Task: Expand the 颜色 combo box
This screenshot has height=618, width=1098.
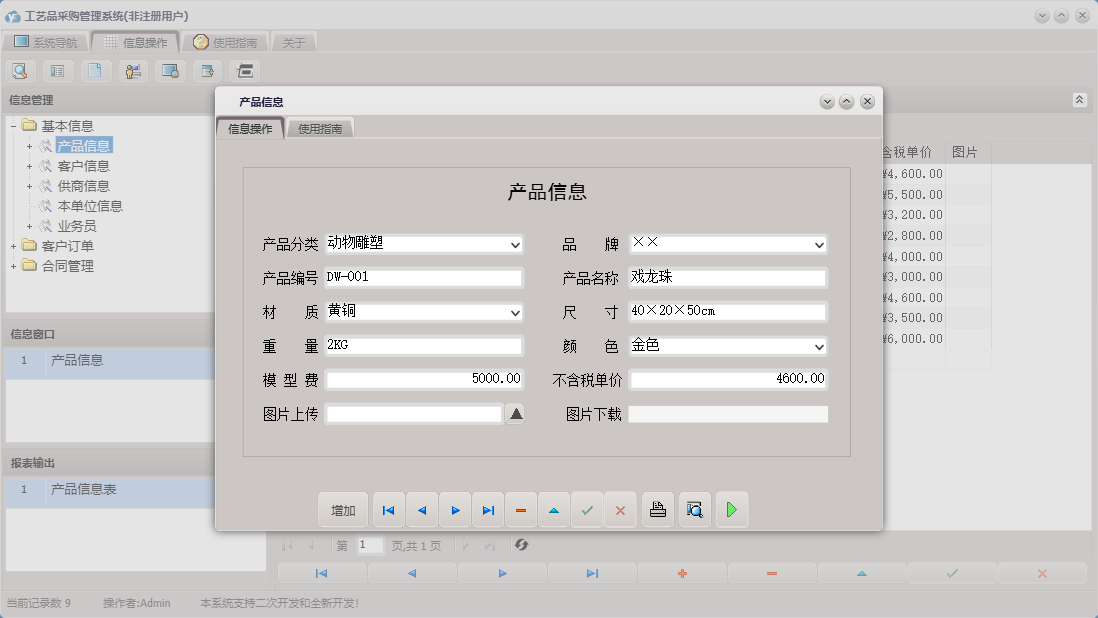Action: pyautogui.click(x=819, y=345)
